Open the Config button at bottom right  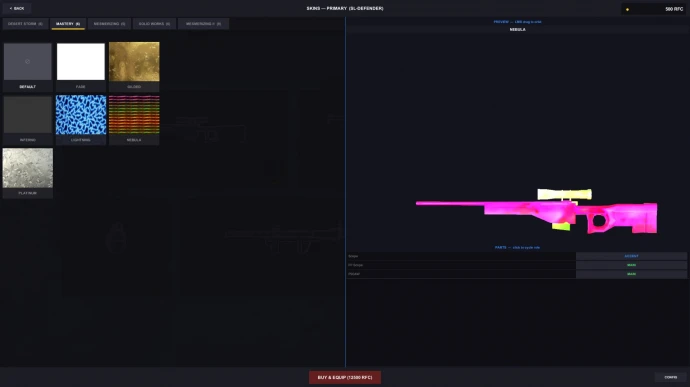coord(670,377)
